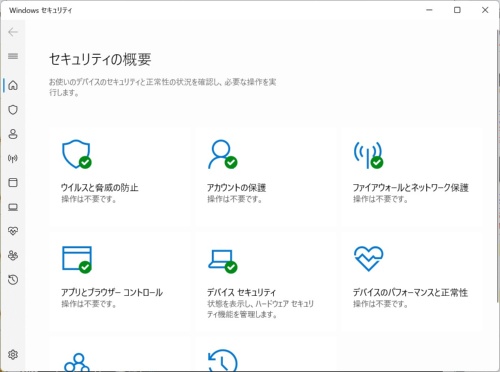Open the hamburger navigation menu
The image size is (500, 372).
pyautogui.click(x=13, y=56)
